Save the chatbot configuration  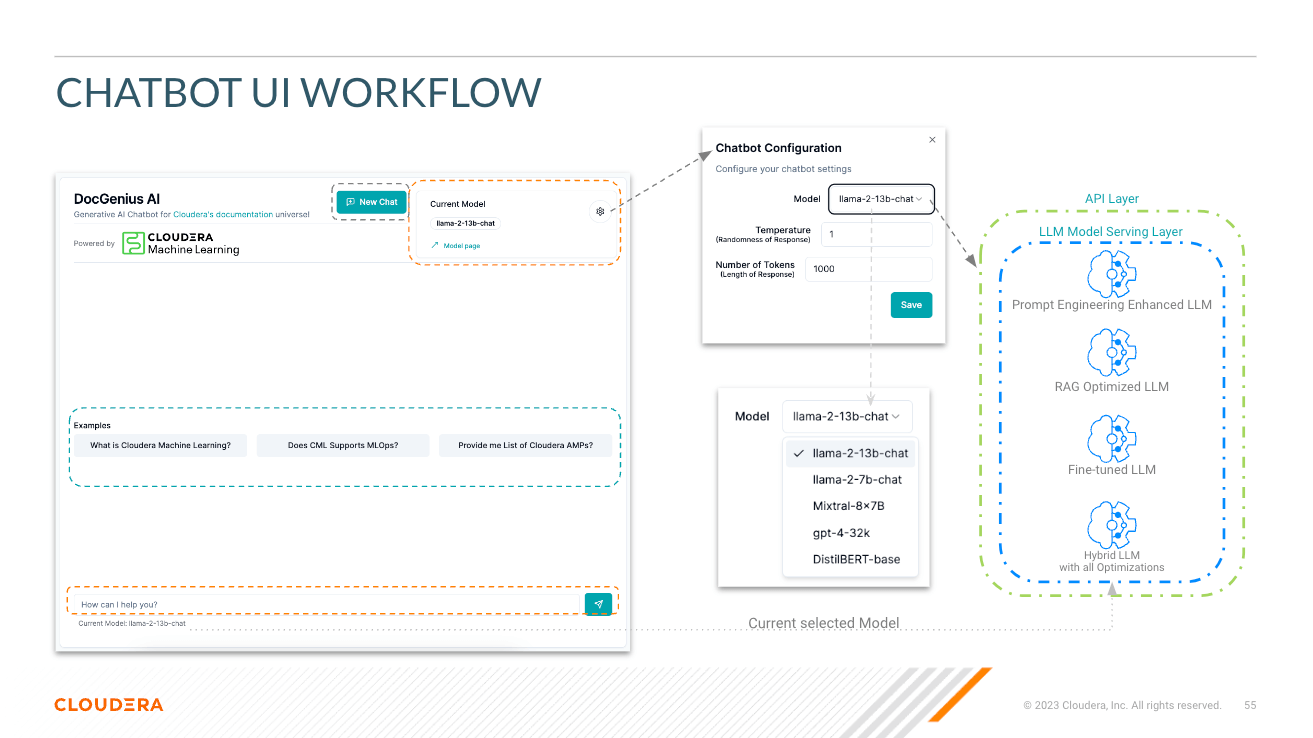click(x=911, y=305)
